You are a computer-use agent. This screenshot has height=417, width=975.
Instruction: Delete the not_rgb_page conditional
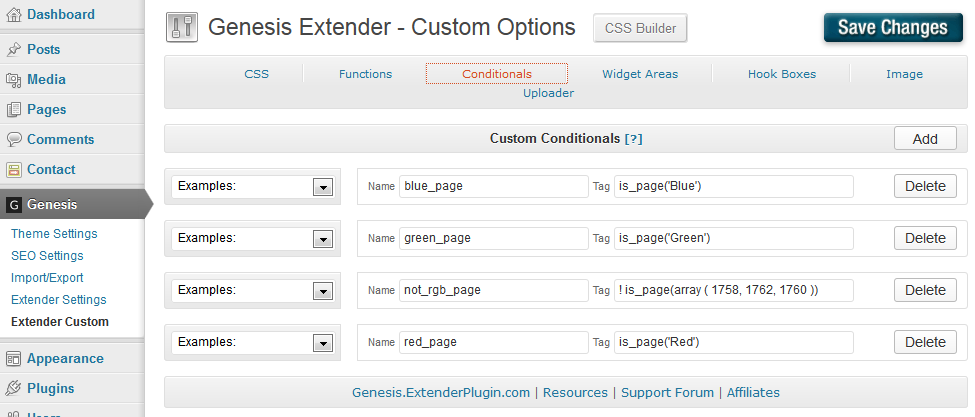point(925,290)
